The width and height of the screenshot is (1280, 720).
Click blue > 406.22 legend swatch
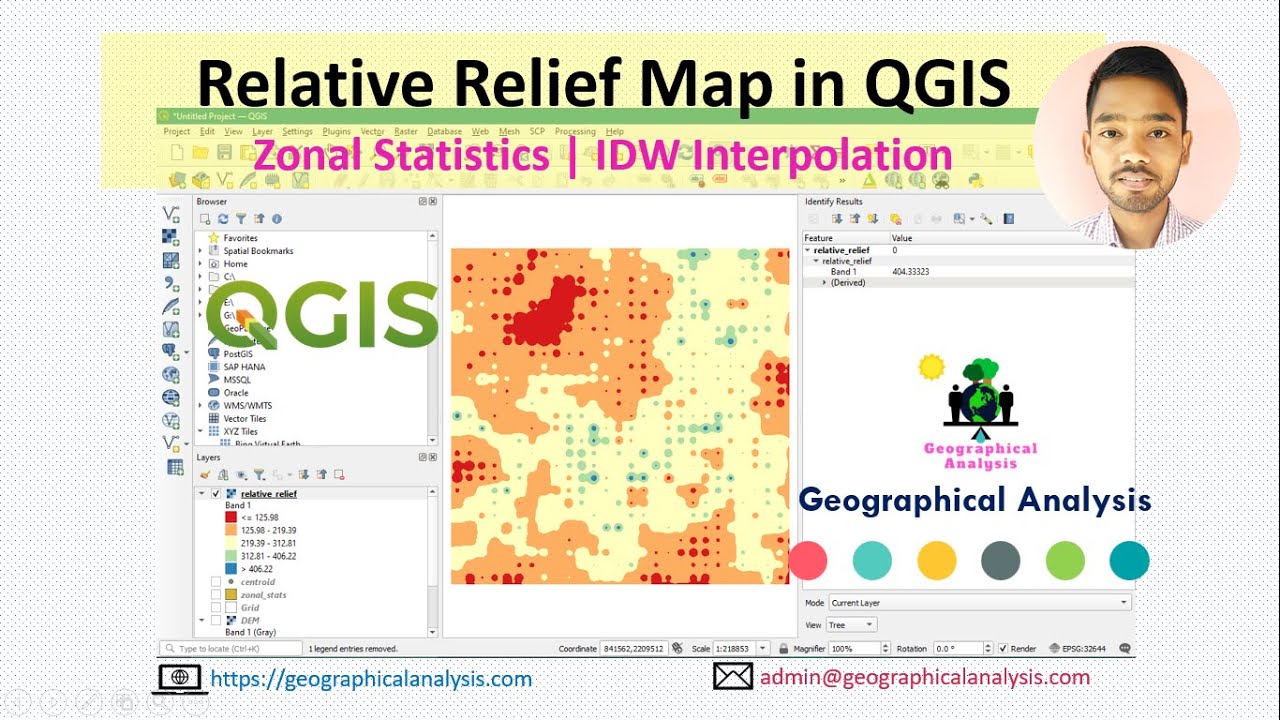tap(231, 569)
